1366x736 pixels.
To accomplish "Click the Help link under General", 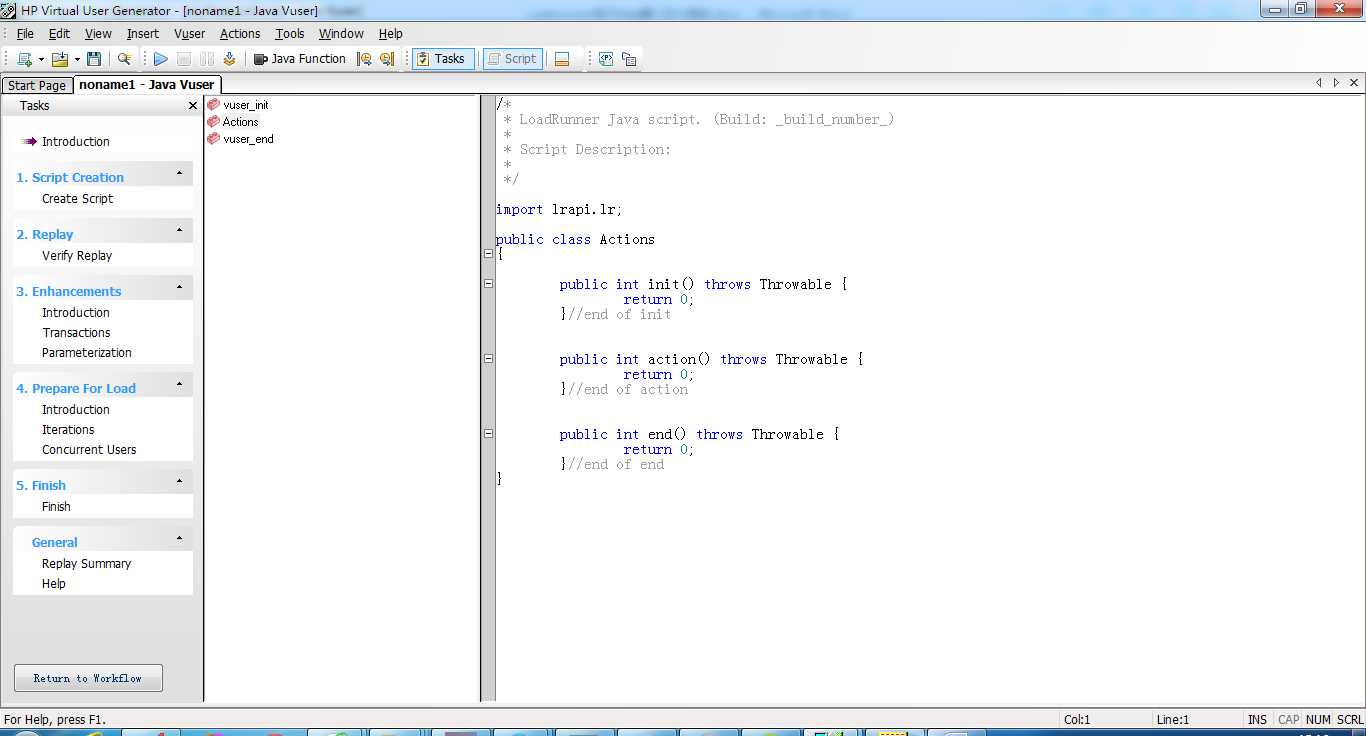I will [x=54, y=584].
